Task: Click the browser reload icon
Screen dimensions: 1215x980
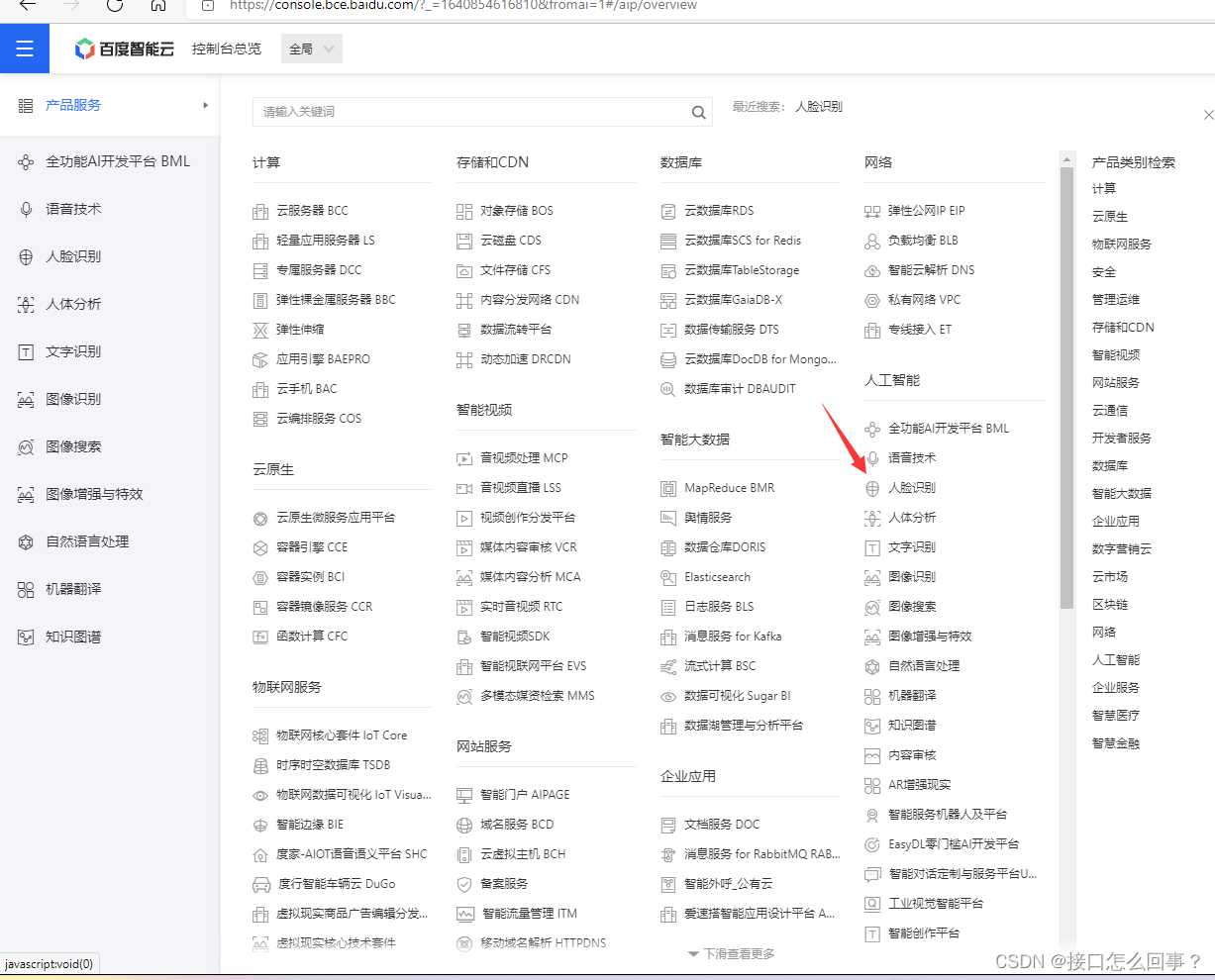Action: coord(114,5)
